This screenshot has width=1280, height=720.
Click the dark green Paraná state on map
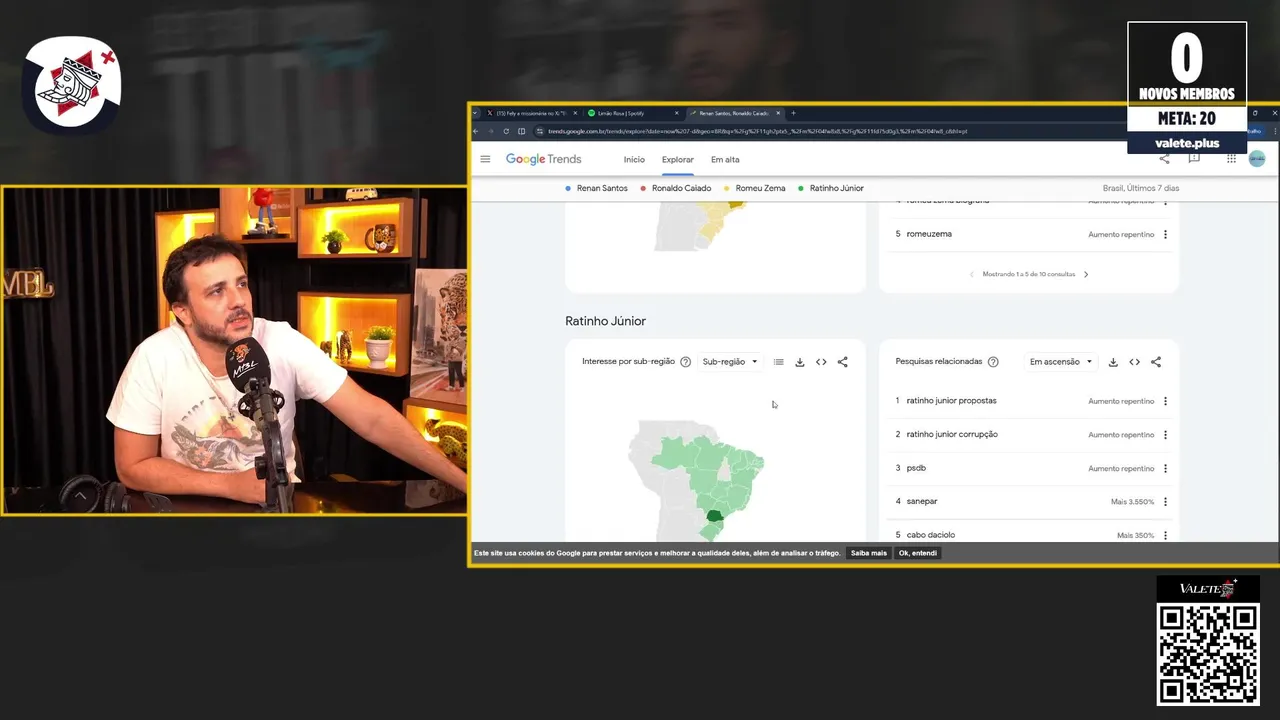coord(714,516)
